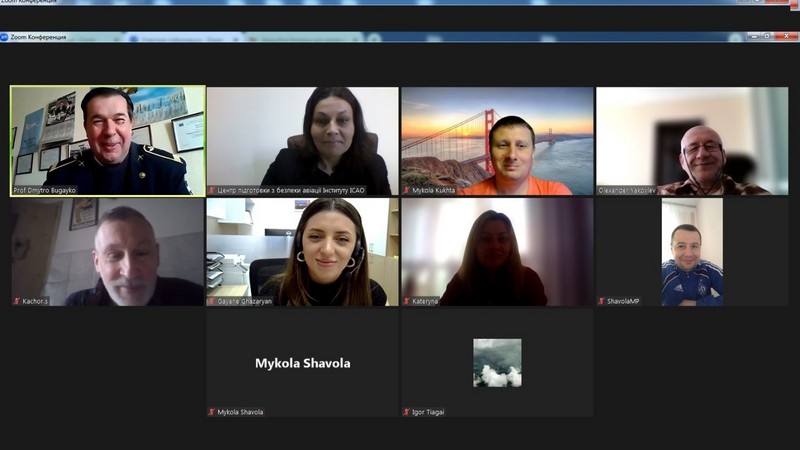Click muted mic icon for ShavolaMP
800x450 pixels.
[602, 301]
